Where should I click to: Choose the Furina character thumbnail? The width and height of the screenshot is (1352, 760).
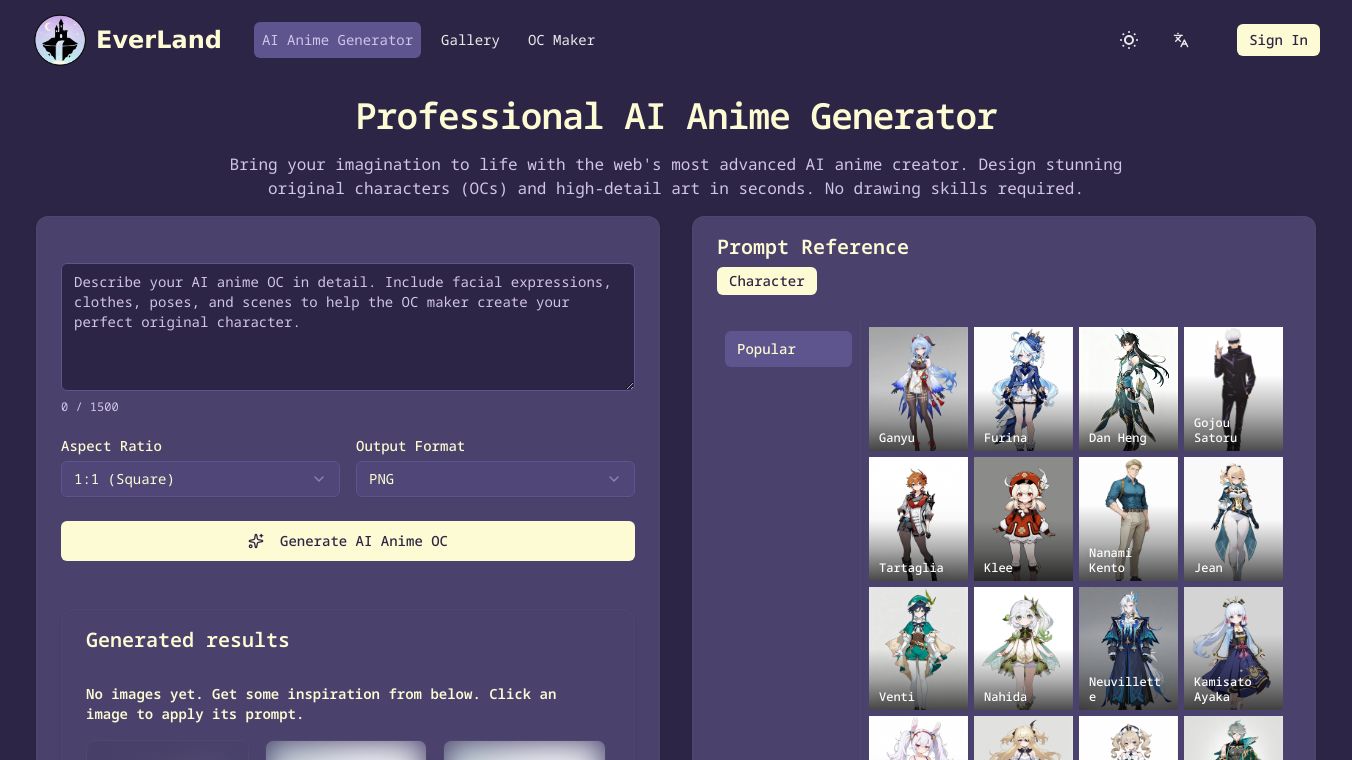(x=1023, y=389)
